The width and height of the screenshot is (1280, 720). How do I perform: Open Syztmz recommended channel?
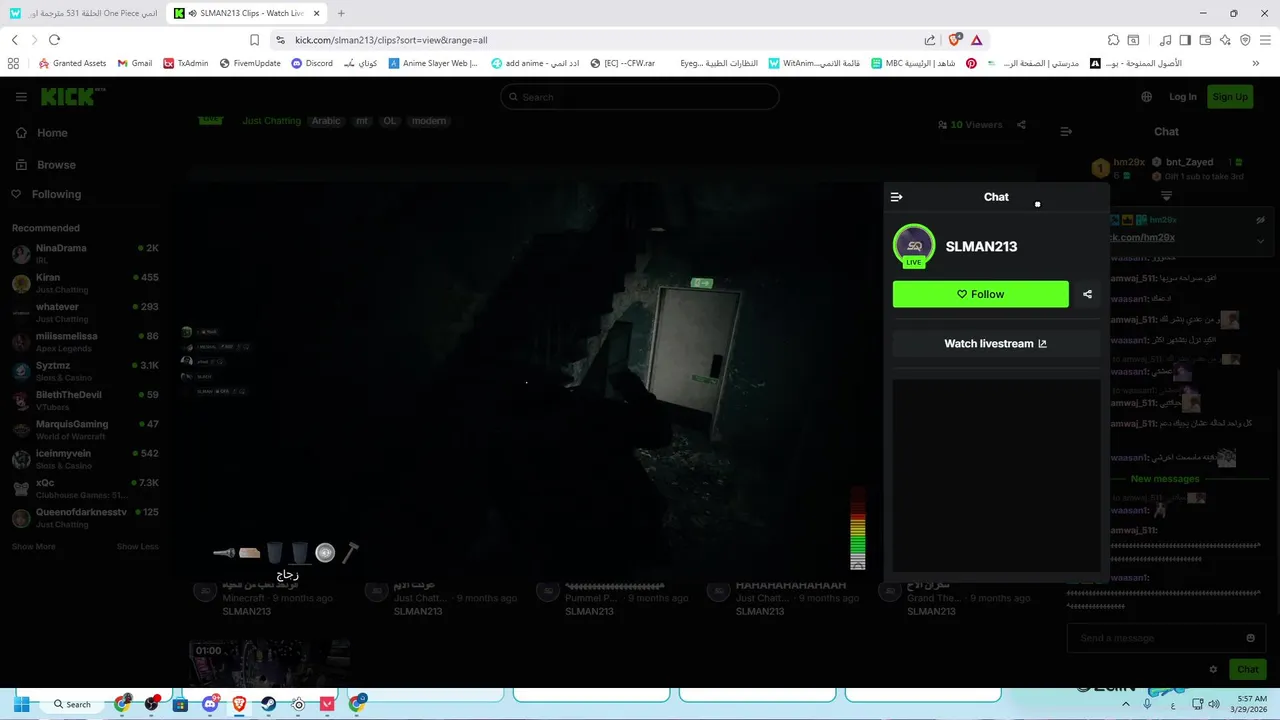click(85, 371)
